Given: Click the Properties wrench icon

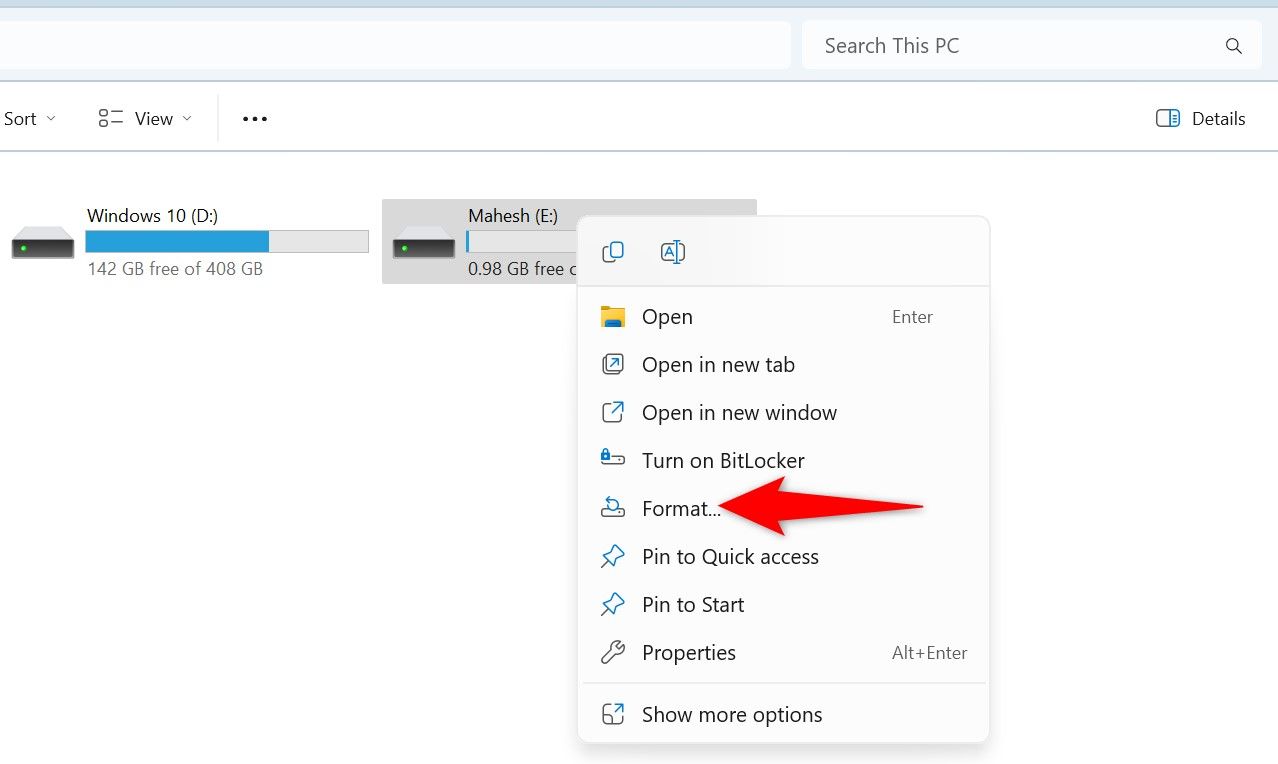Looking at the screenshot, I should [612, 653].
